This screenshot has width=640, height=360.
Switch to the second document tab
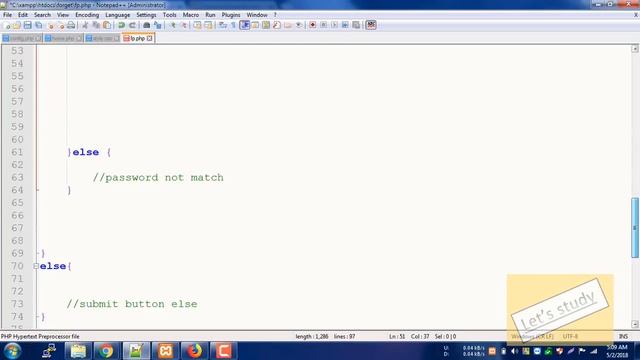point(63,38)
